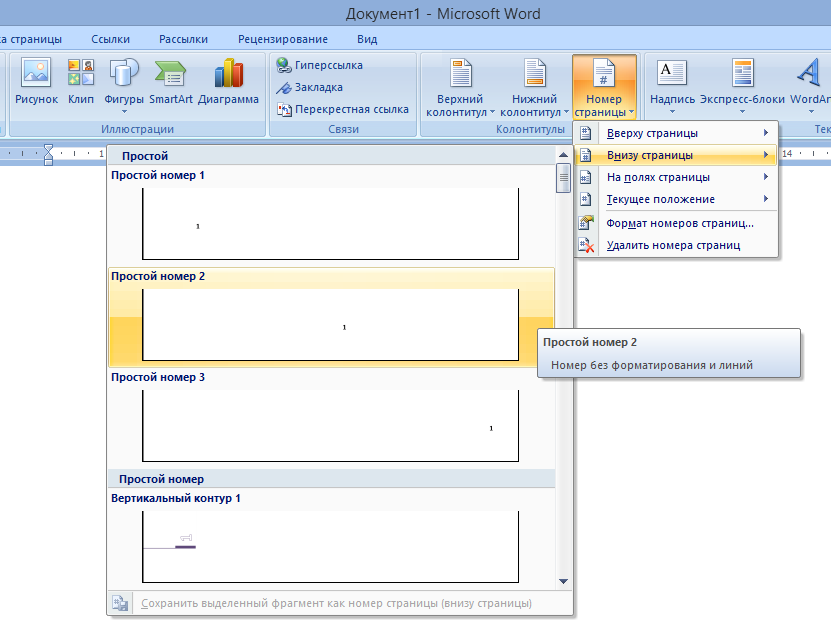Expand the Нижний колонтитул footer dropdown

(534, 88)
